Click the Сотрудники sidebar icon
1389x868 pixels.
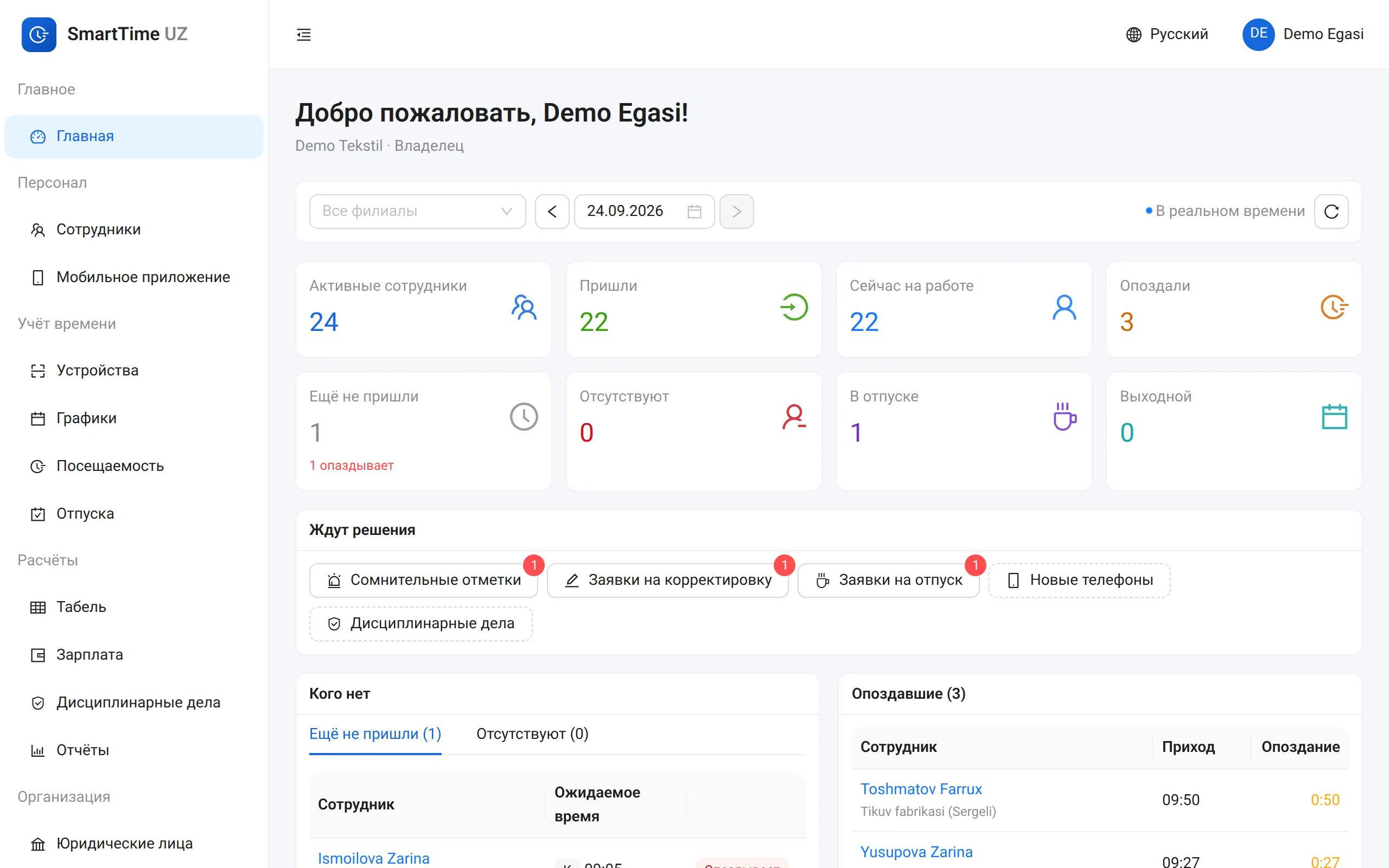pyautogui.click(x=38, y=229)
